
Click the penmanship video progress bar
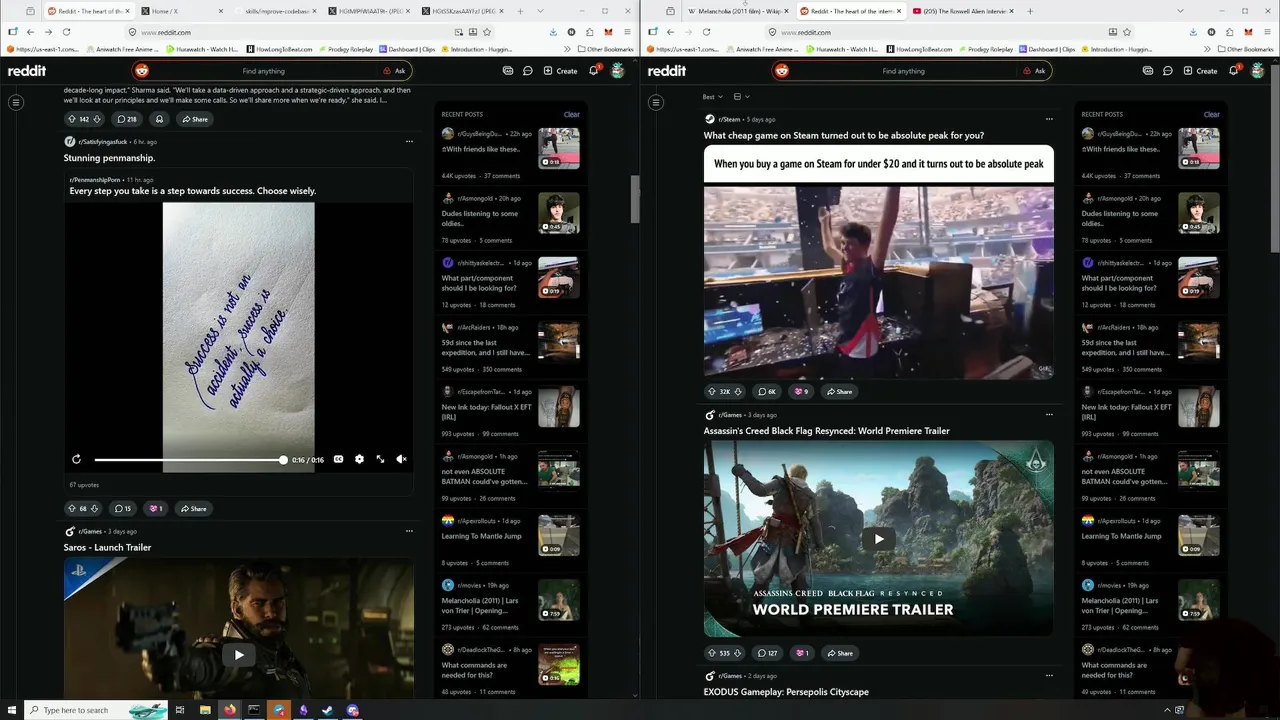[x=189, y=460]
